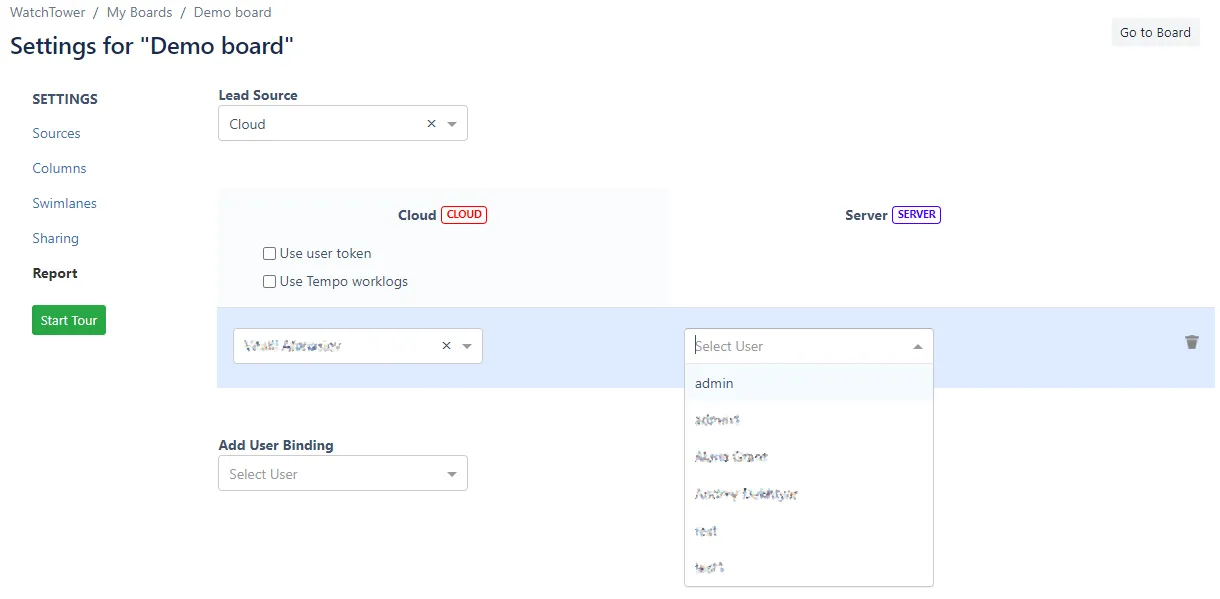Open Add User Binding dropdown
The height and width of the screenshot is (599, 1220).
pos(343,474)
